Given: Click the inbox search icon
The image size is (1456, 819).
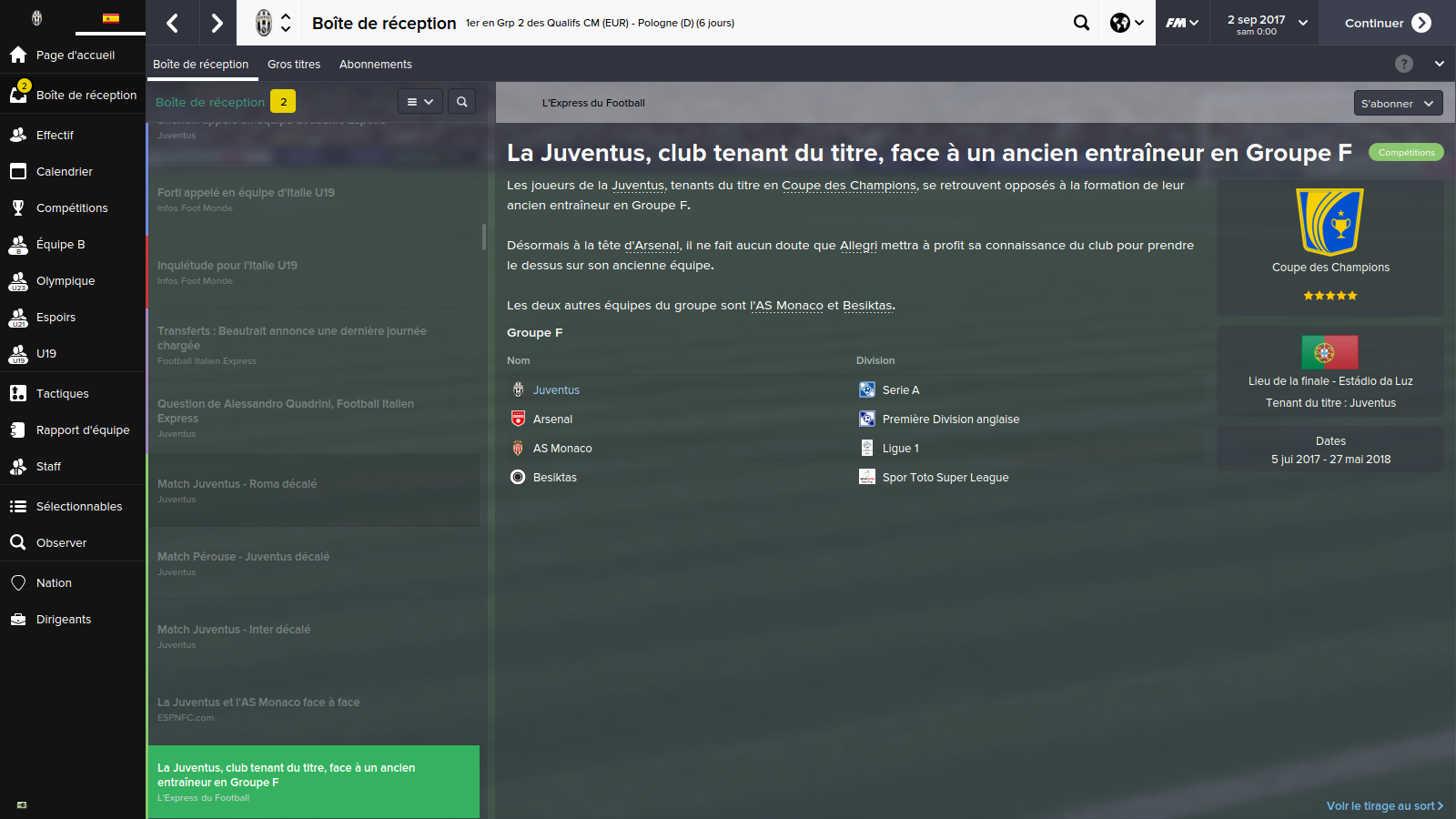Looking at the screenshot, I should click(x=461, y=102).
